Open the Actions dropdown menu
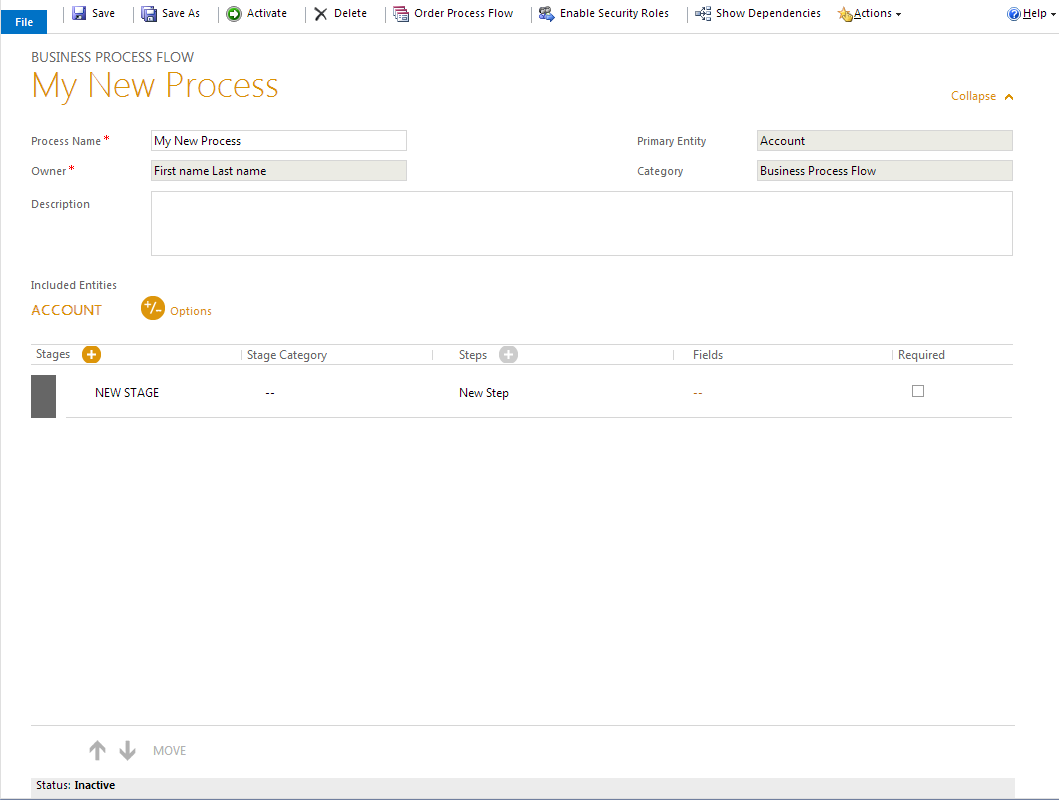The image size is (1059, 800). click(870, 14)
